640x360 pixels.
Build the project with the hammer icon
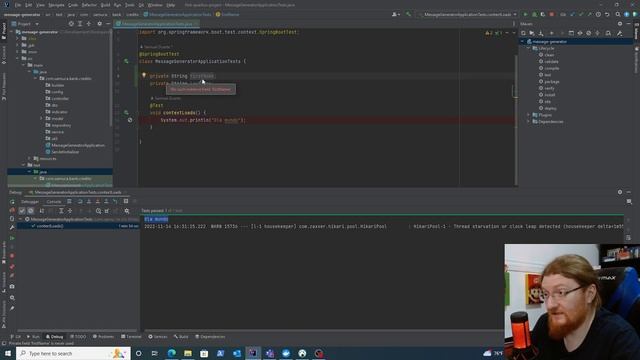click(408, 14)
